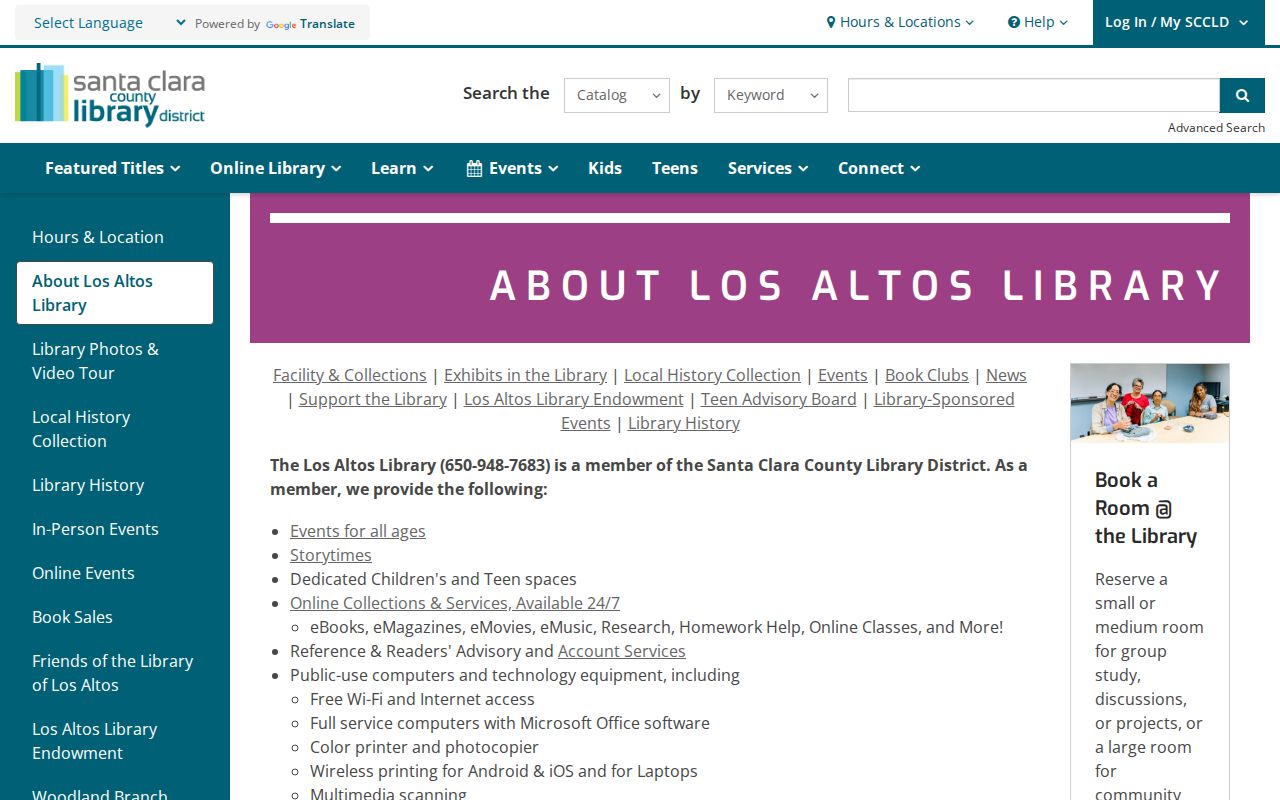The height and width of the screenshot is (800, 1280).
Task: Click the magnifying glass search button
Action: click(1242, 95)
